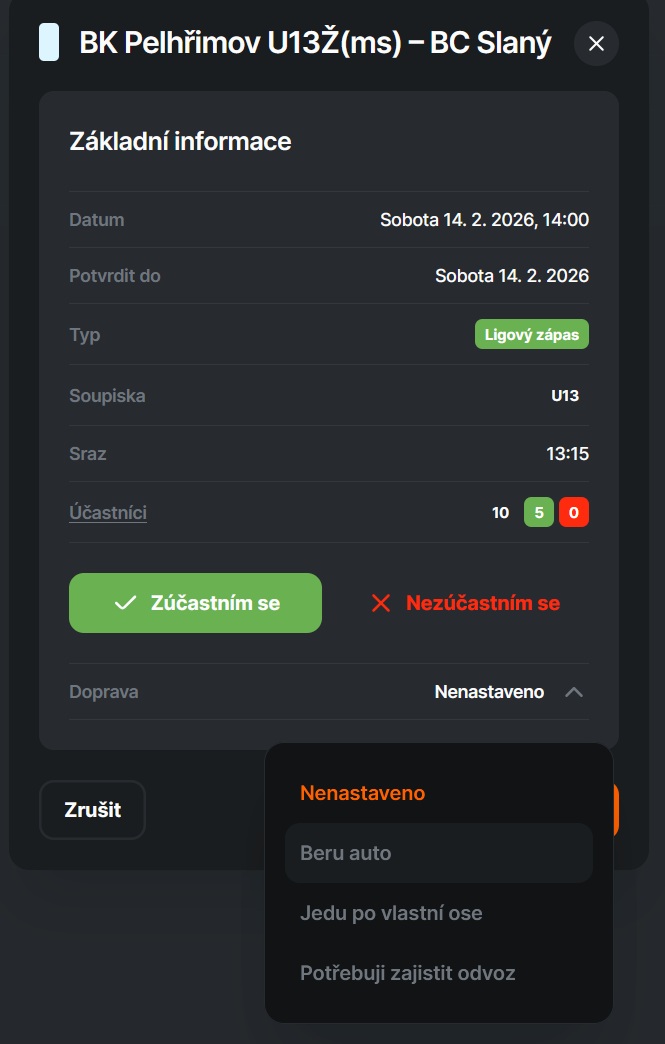Click the Ligový zápas type badge

531,335
